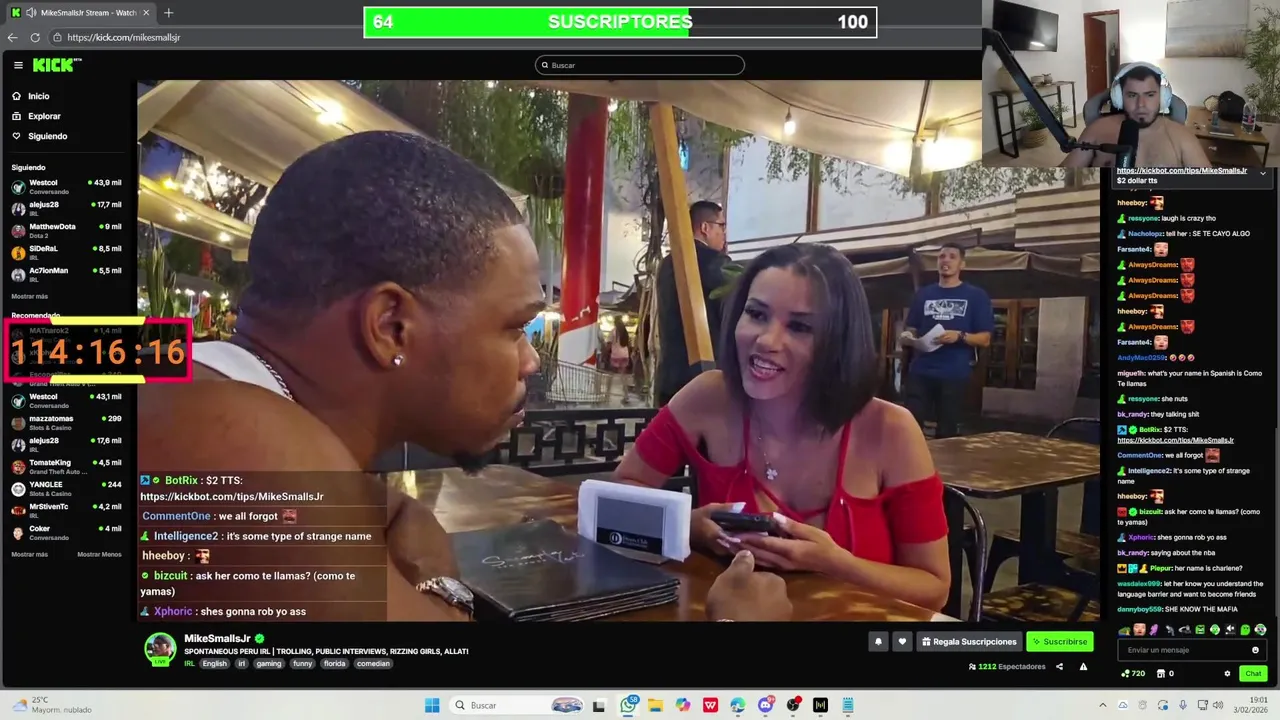Open channel points 720 indicator

click(x=1133, y=674)
